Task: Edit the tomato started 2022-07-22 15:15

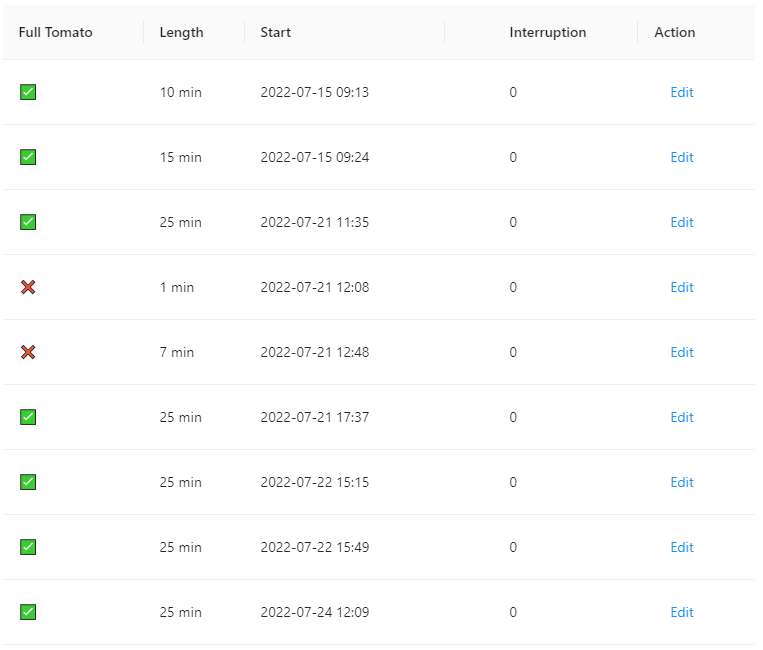Action: pos(682,482)
